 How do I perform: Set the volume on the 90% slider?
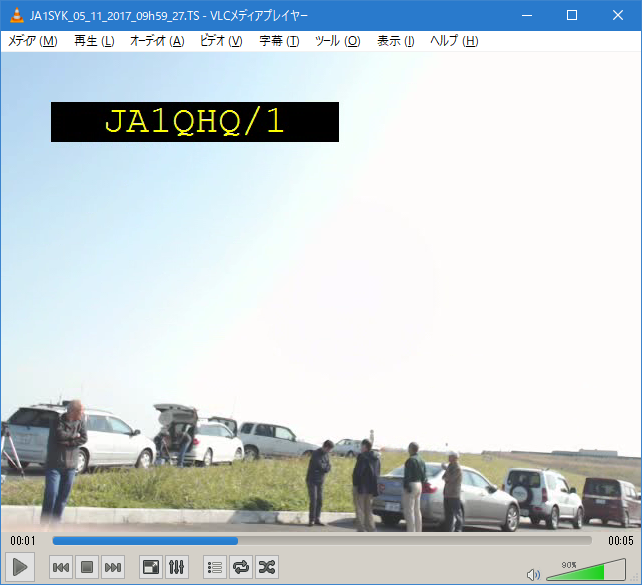coord(586,570)
